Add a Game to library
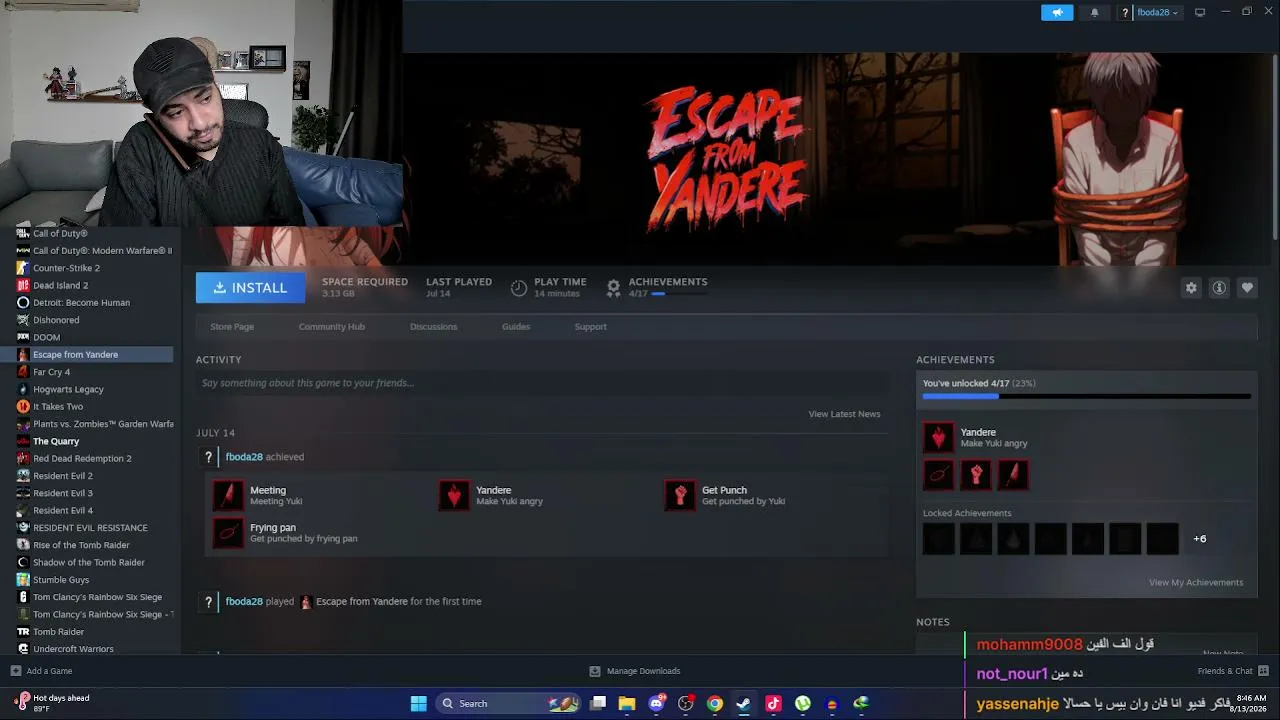 (x=41, y=671)
